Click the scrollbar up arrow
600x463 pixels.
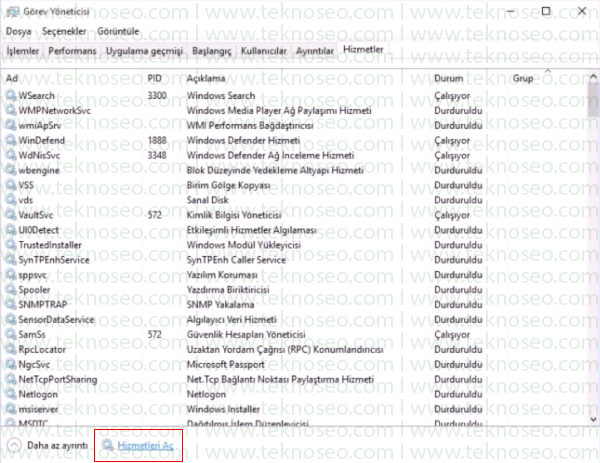593,77
